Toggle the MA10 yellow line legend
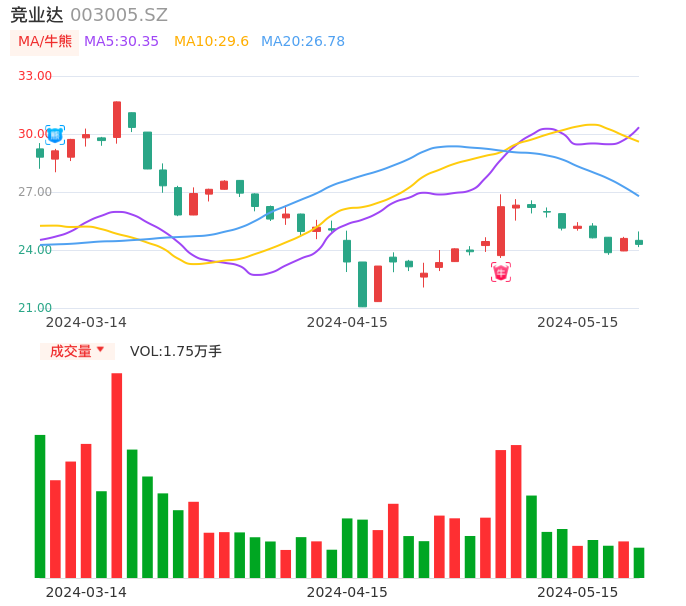 211,42
